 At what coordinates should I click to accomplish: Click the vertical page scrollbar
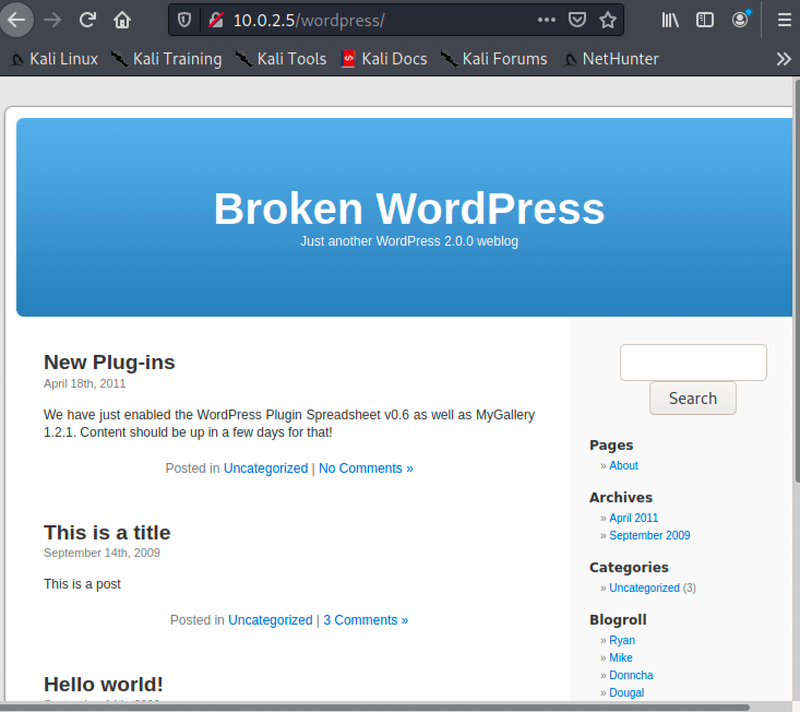point(797,280)
